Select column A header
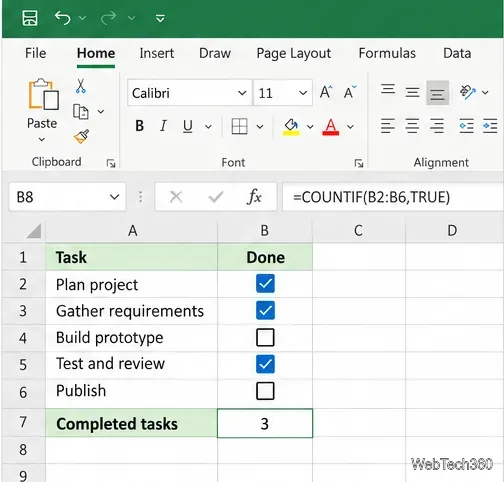This screenshot has width=504, height=482. click(x=132, y=231)
